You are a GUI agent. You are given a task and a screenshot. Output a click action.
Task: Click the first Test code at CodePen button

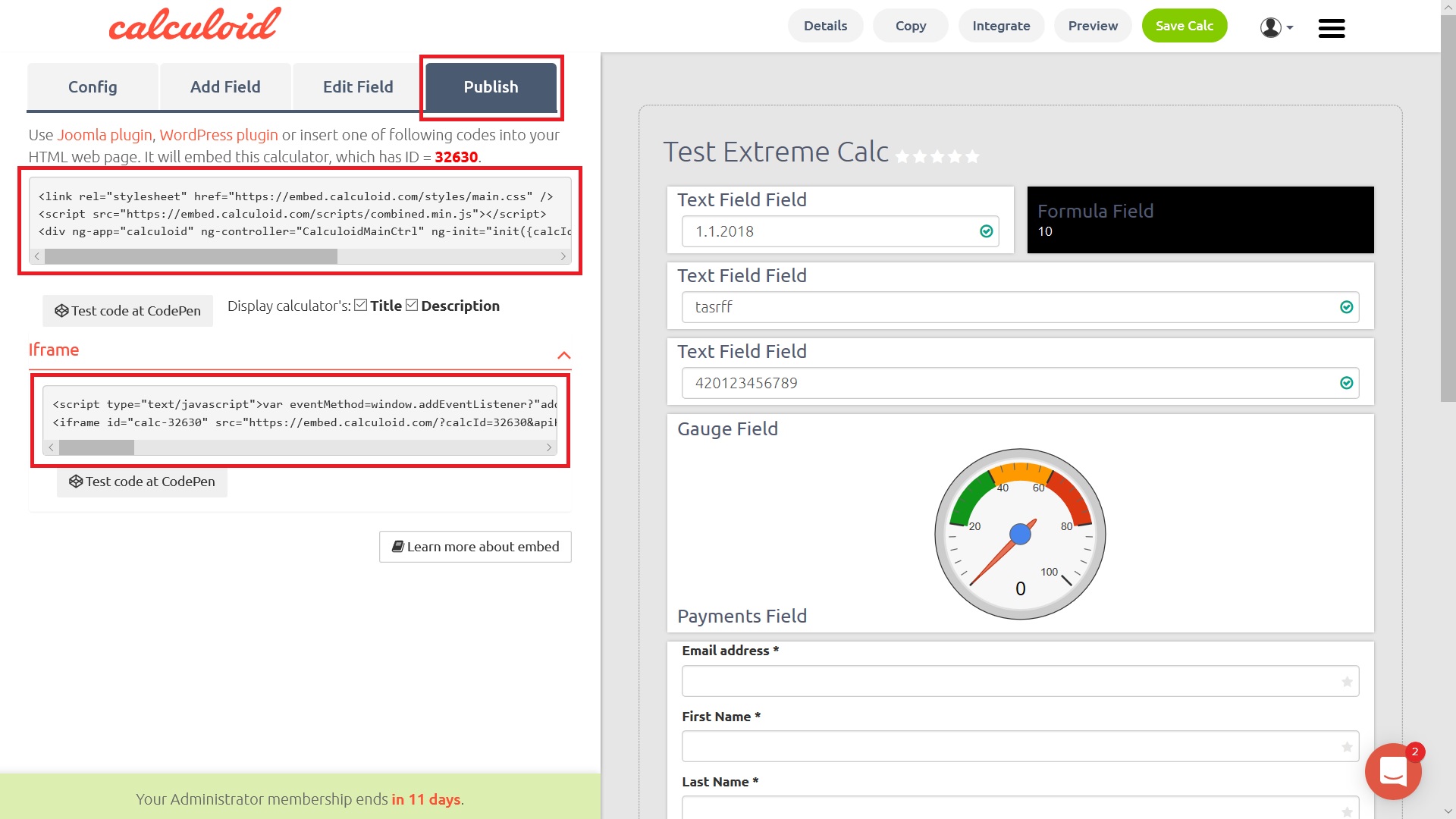pos(127,311)
